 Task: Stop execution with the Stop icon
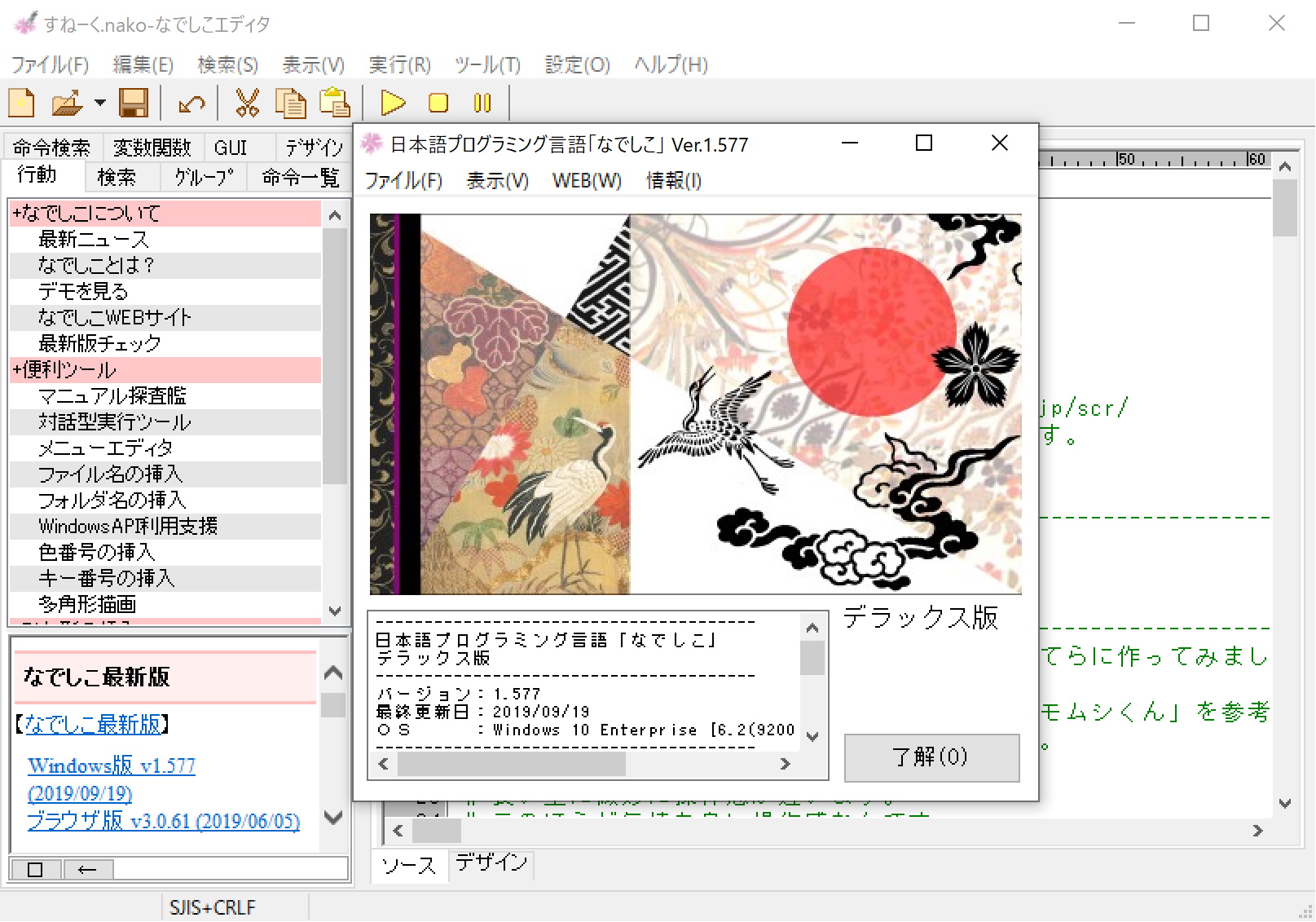pos(438,103)
